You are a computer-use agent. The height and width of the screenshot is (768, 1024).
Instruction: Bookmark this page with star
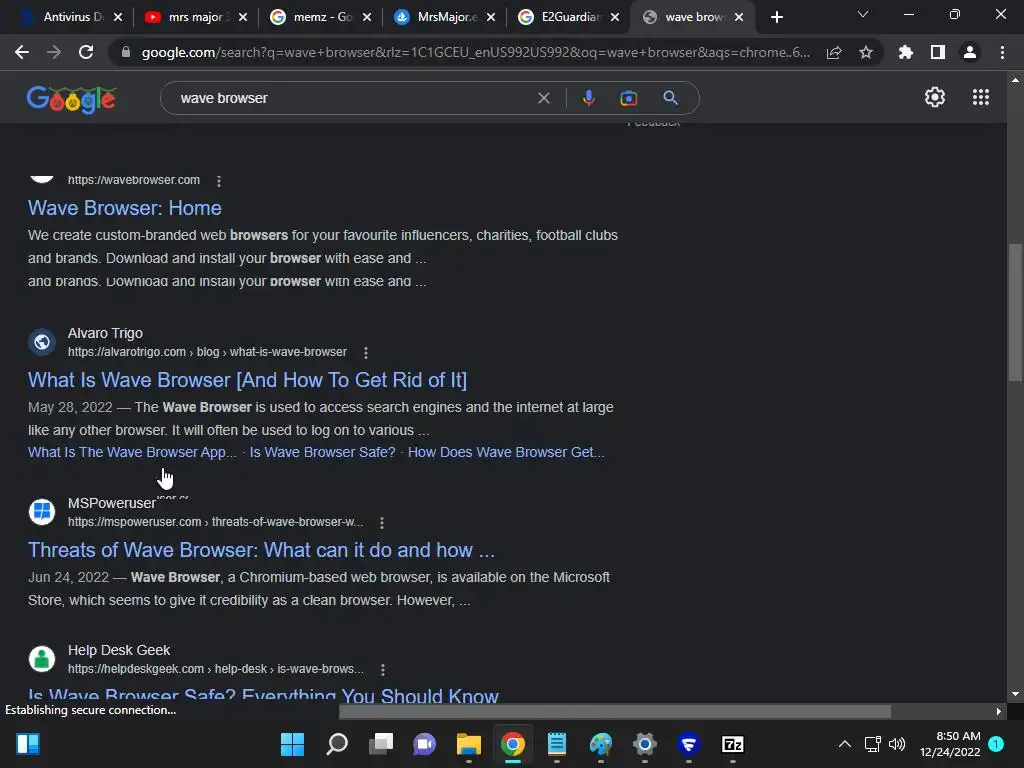point(866,52)
